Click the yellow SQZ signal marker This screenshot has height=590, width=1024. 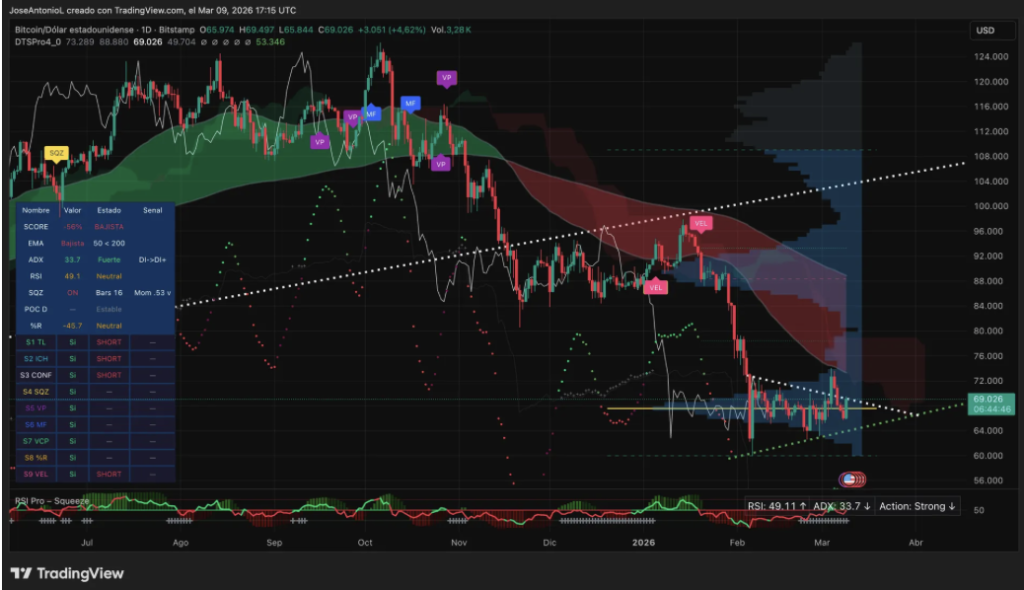tap(56, 153)
